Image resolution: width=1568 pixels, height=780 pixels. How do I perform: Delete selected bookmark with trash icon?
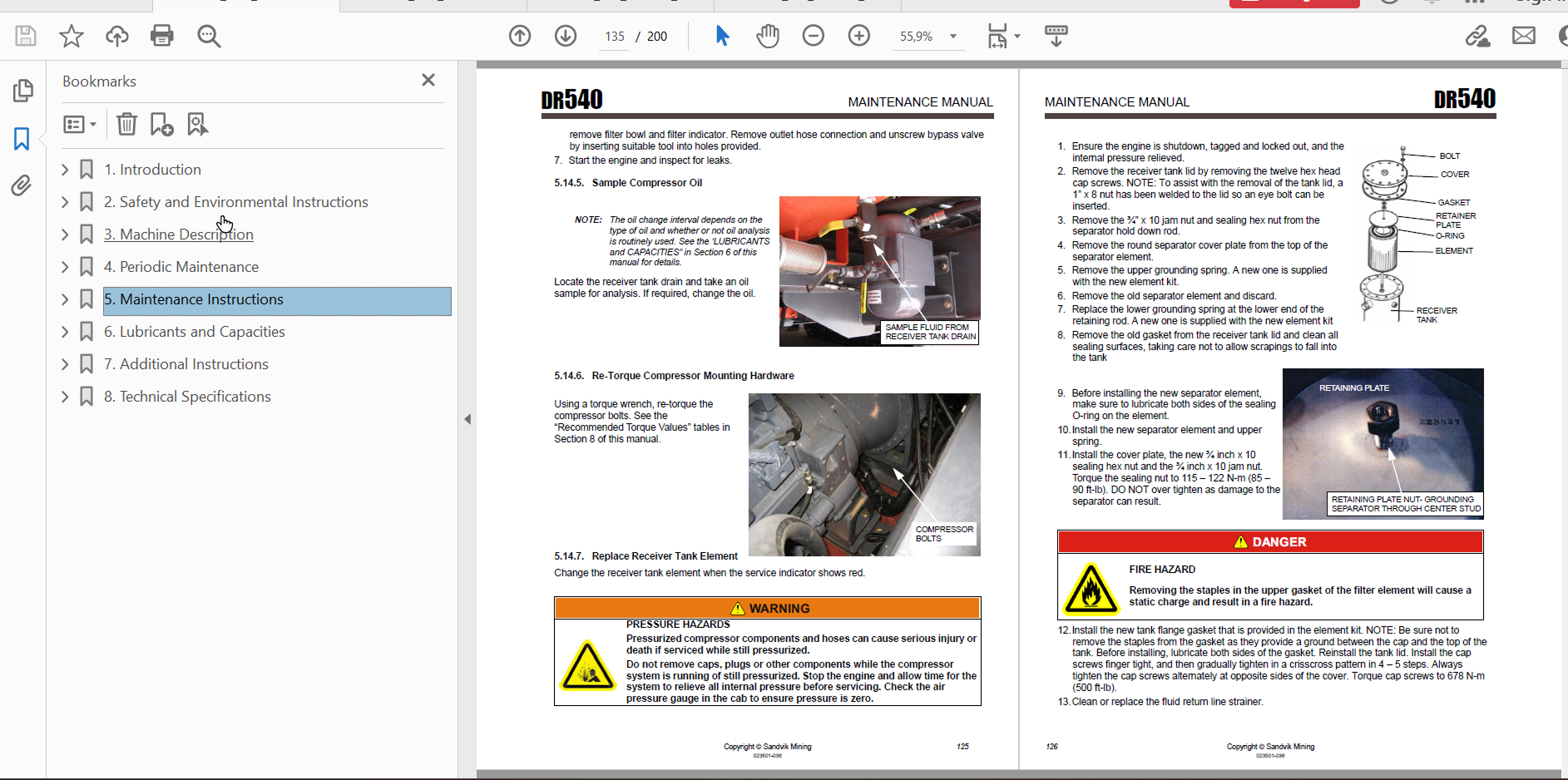[x=126, y=125]
